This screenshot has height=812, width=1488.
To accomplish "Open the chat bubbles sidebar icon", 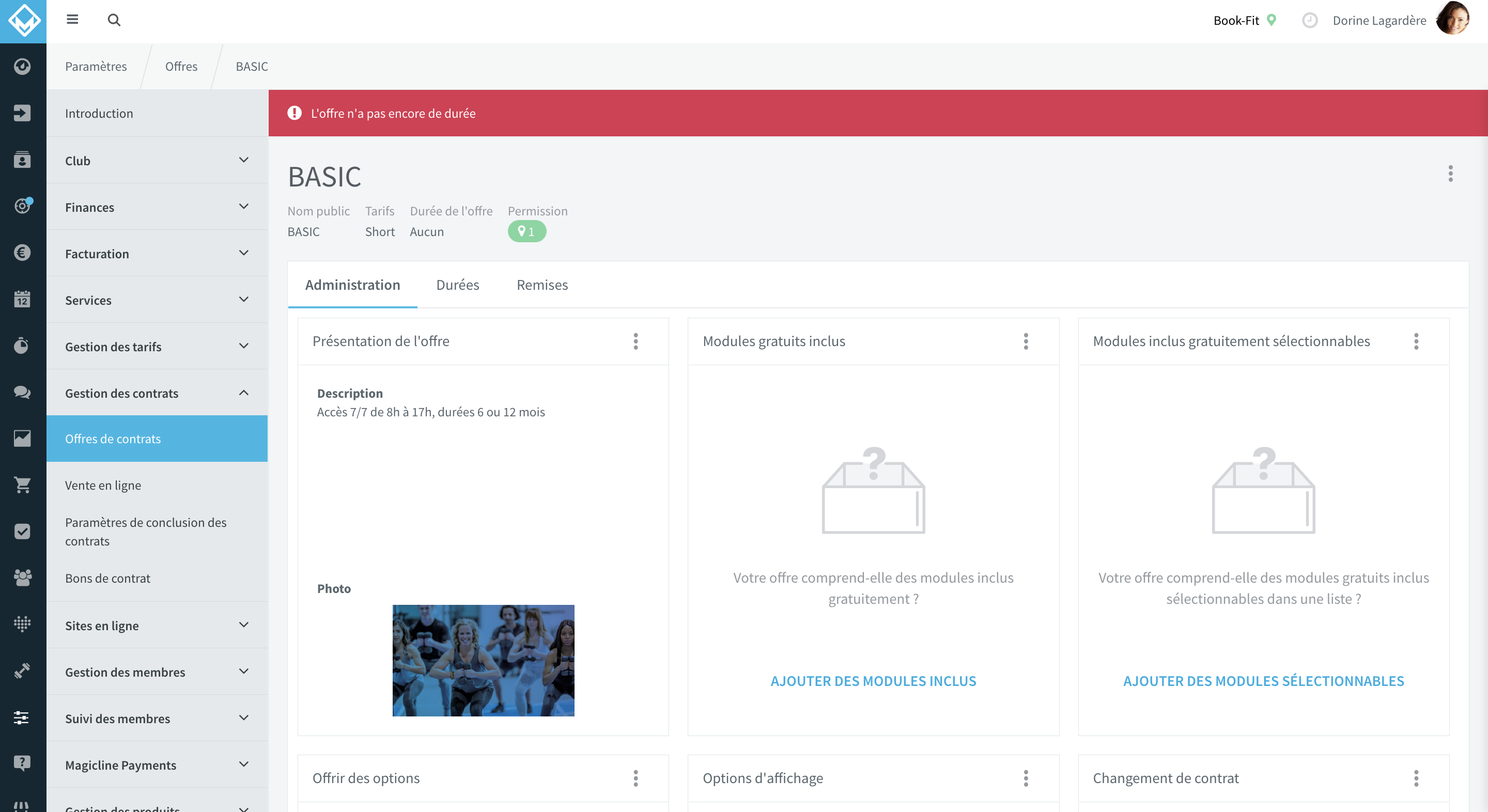I will point(22,392).
